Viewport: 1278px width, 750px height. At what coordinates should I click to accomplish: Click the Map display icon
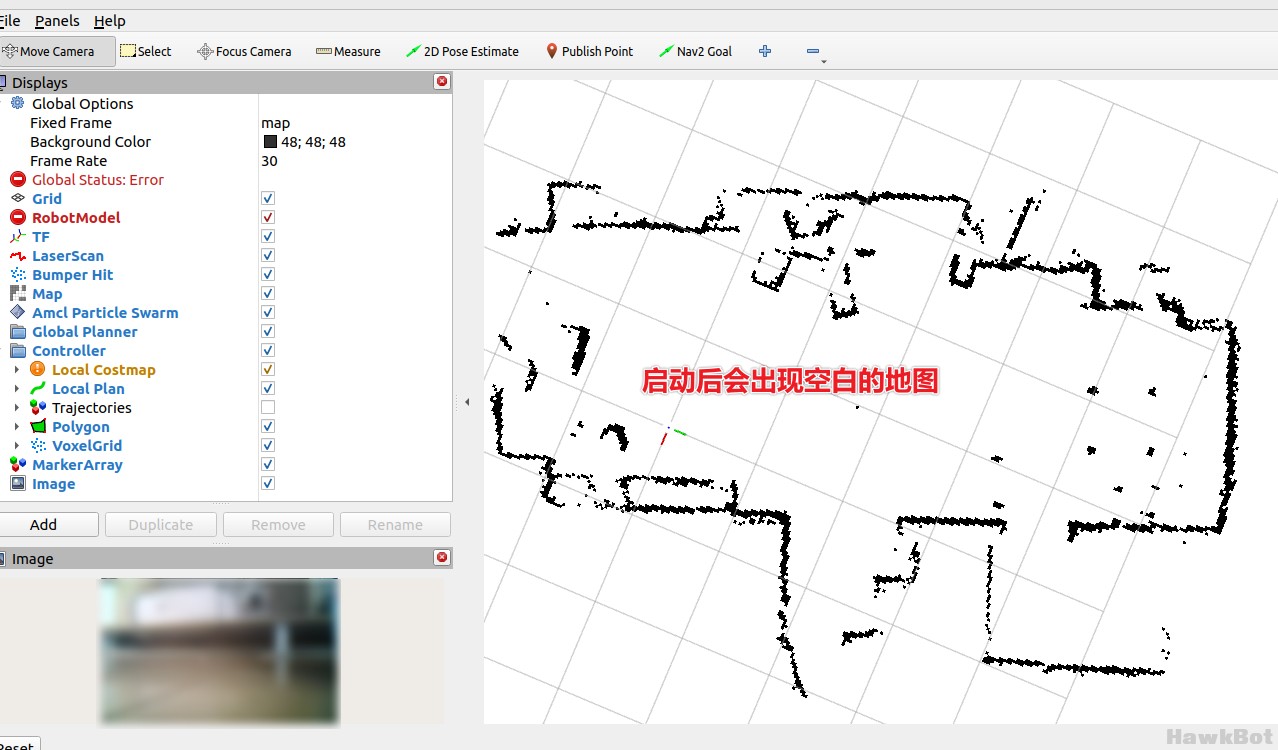[x=17, y=293]
